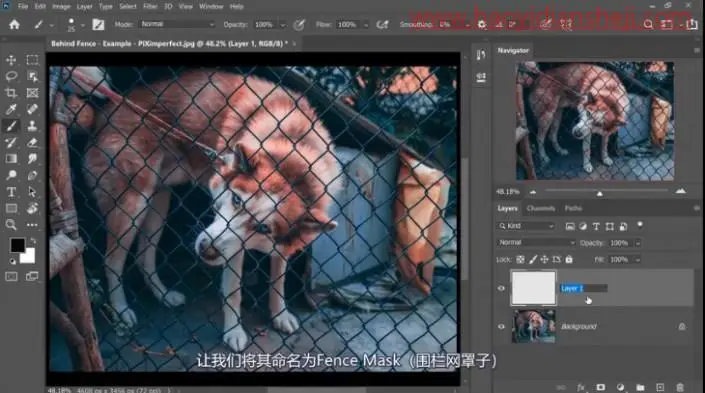Screen dimensions: 705x393
Task: Toggle lock position icon
Action: 544,259
